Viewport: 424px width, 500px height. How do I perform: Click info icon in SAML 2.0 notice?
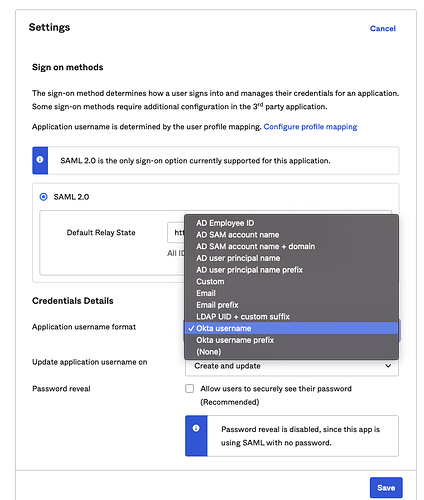40,160
